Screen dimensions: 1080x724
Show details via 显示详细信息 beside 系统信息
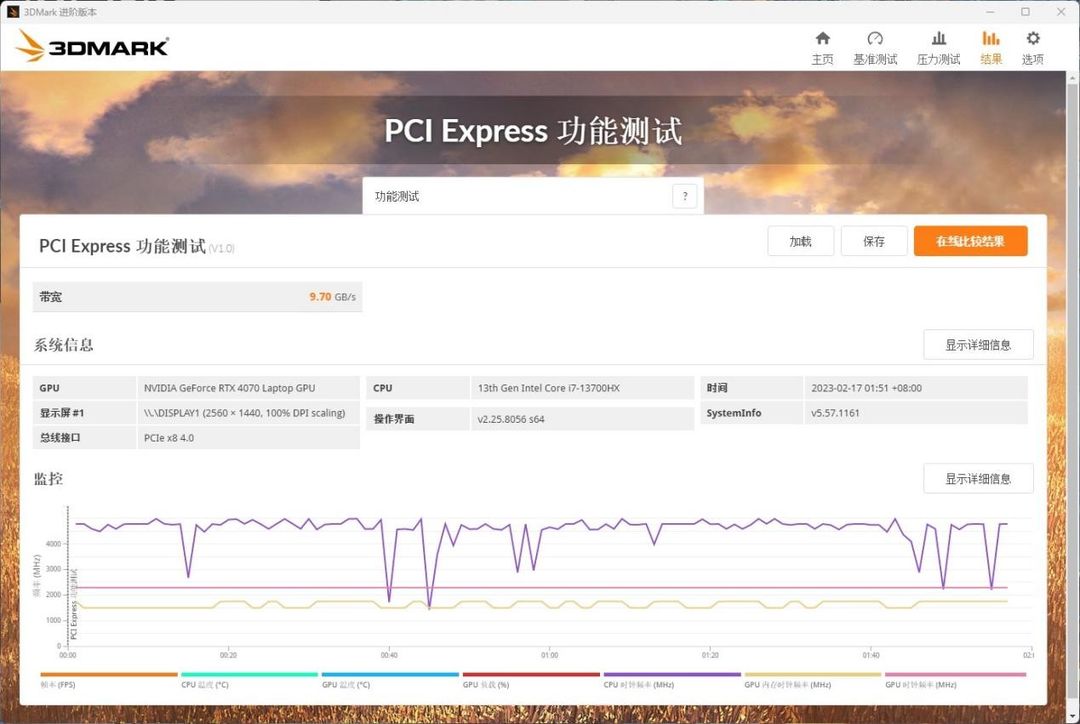(x=978, y=344)
